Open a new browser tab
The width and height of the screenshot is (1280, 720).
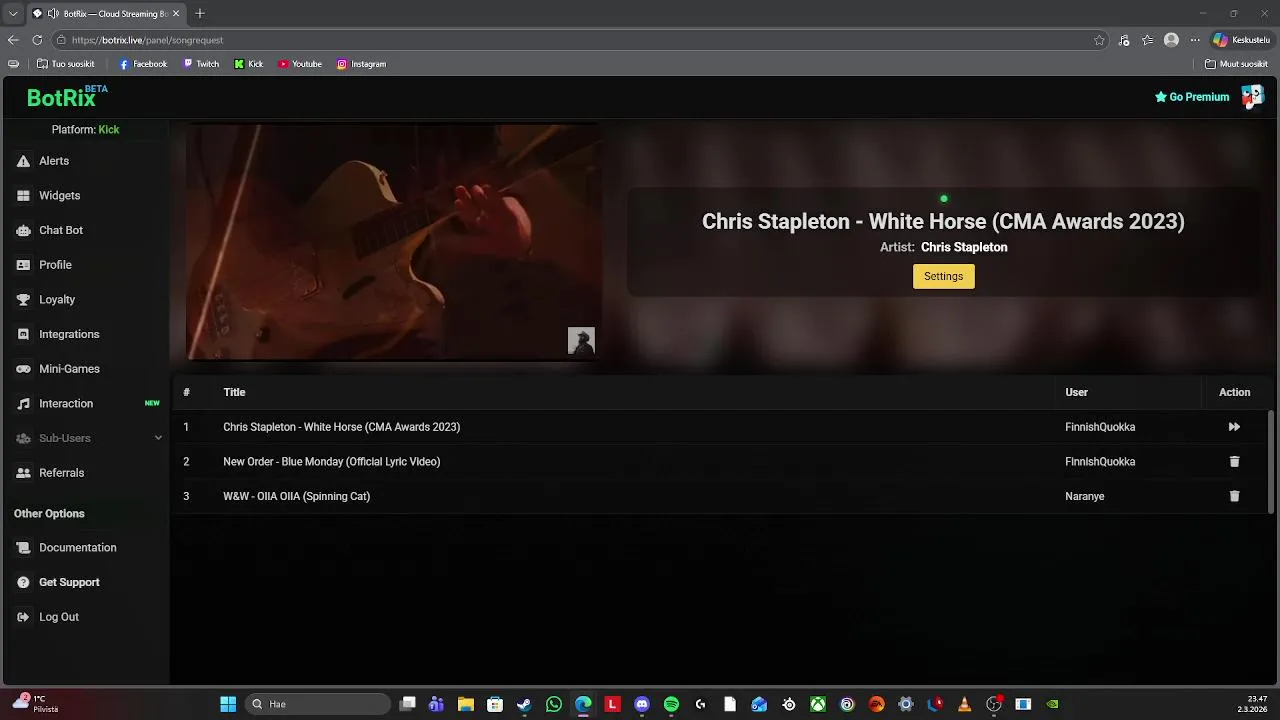[200, 14]
